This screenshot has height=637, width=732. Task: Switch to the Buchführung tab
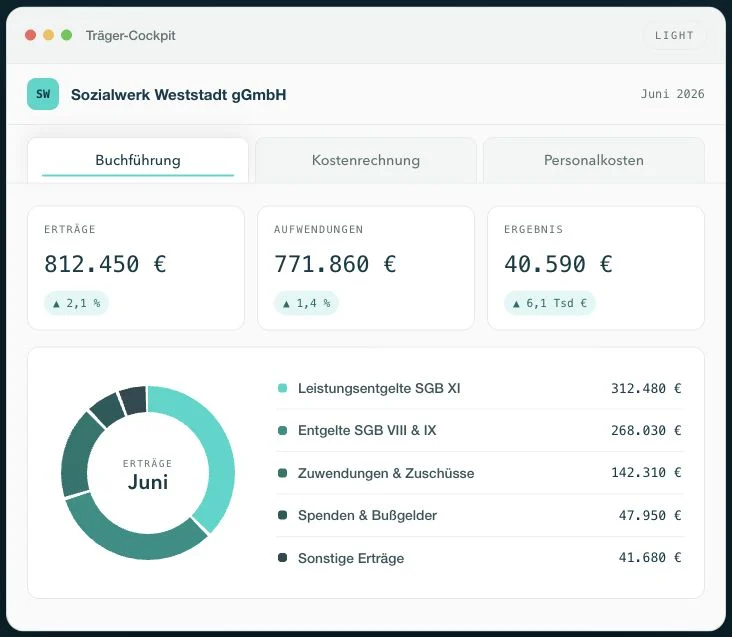[x=138, y=160]
